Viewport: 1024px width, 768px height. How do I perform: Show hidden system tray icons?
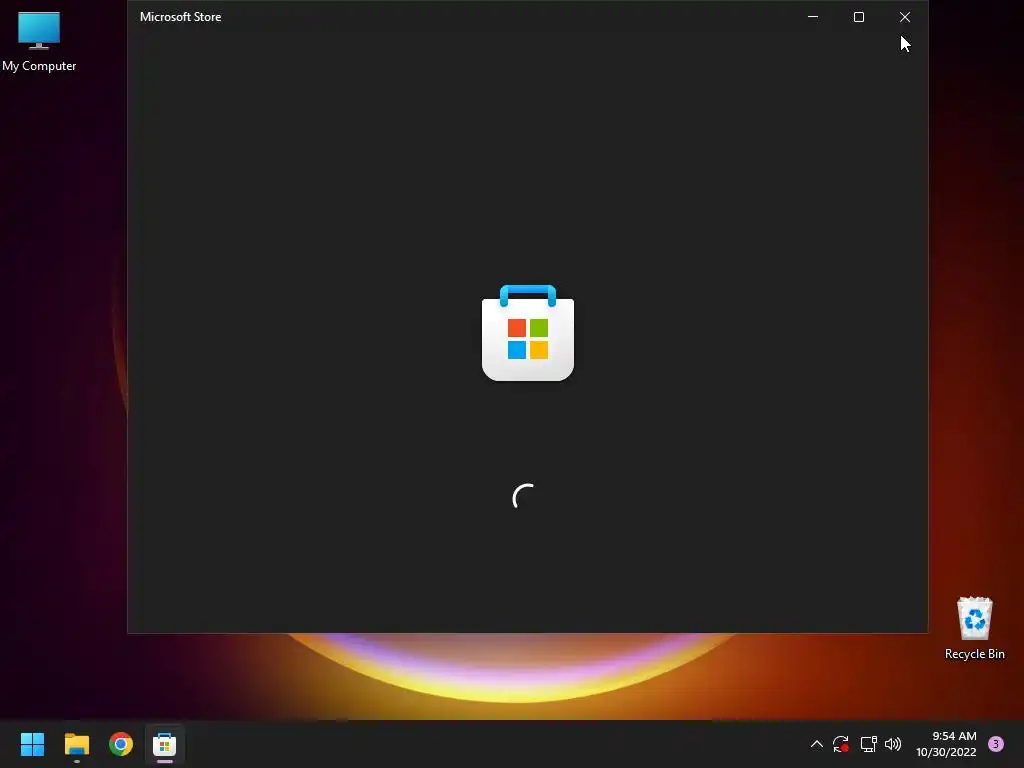tap(816, 744)
